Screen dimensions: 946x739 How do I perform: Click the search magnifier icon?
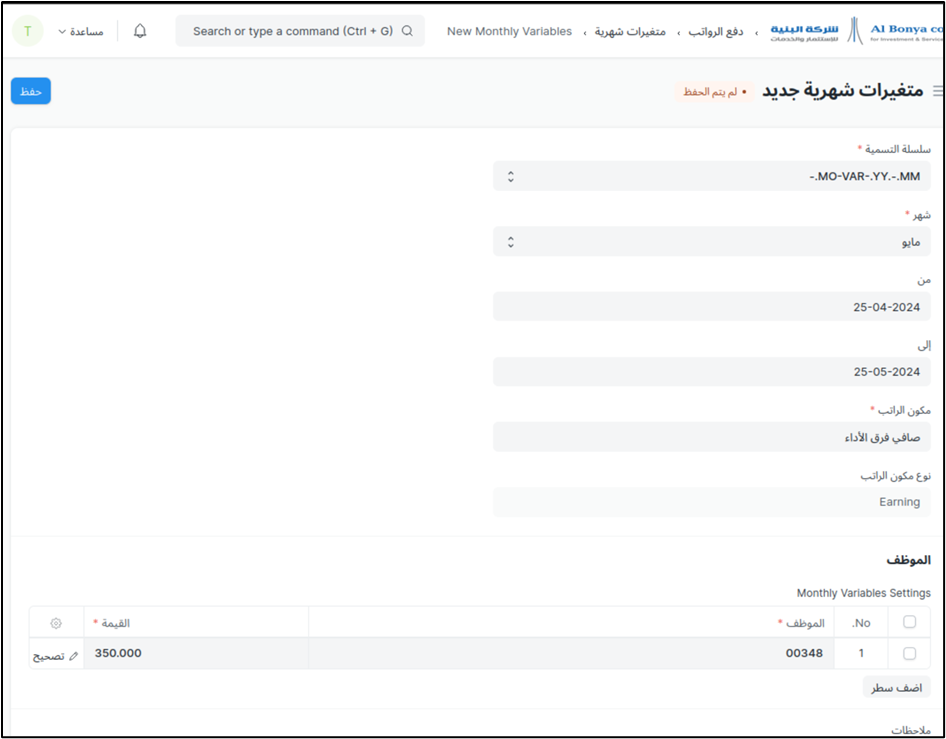pyautogui.click(x=407, y=31)
